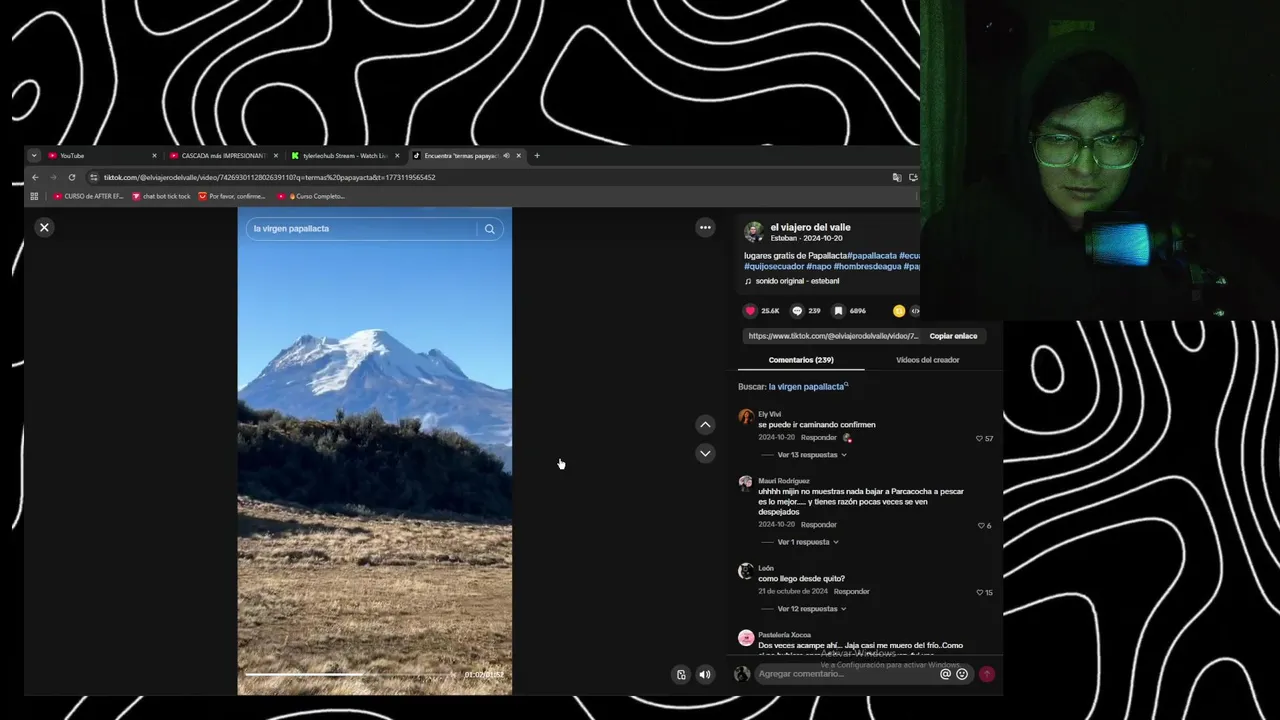
Task: Go to next video with down arrow
Action: pos(705,454)
